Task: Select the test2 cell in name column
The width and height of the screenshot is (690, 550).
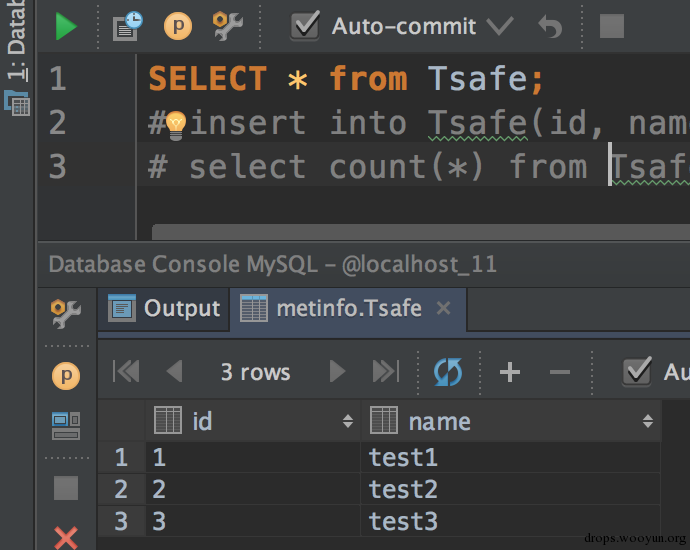Action: (403, 489)
